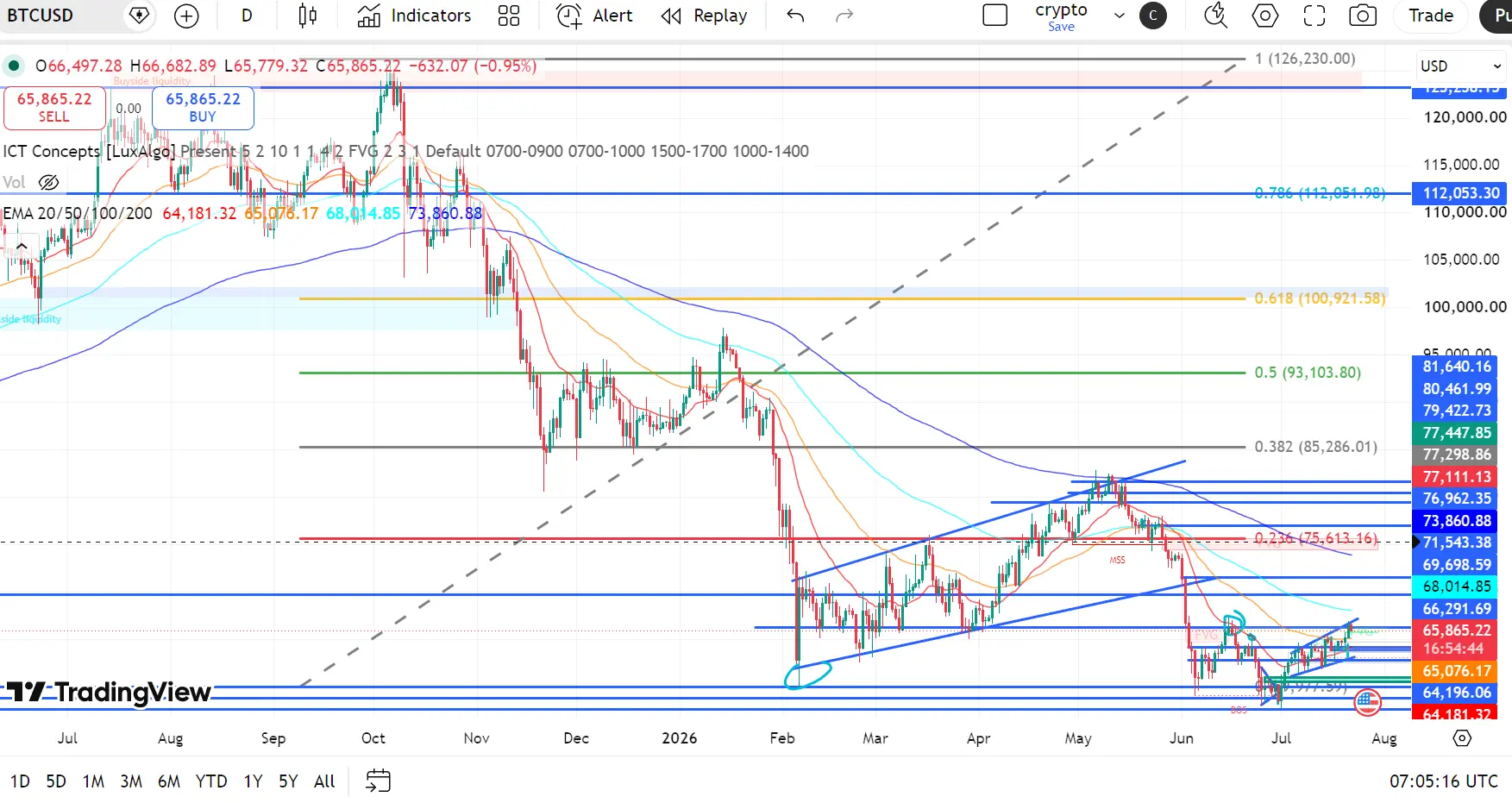Viewport: 1512px width, 803px height.
Task: Click the green market status dot
Action: pyautogui.click(x=14, y=66)
